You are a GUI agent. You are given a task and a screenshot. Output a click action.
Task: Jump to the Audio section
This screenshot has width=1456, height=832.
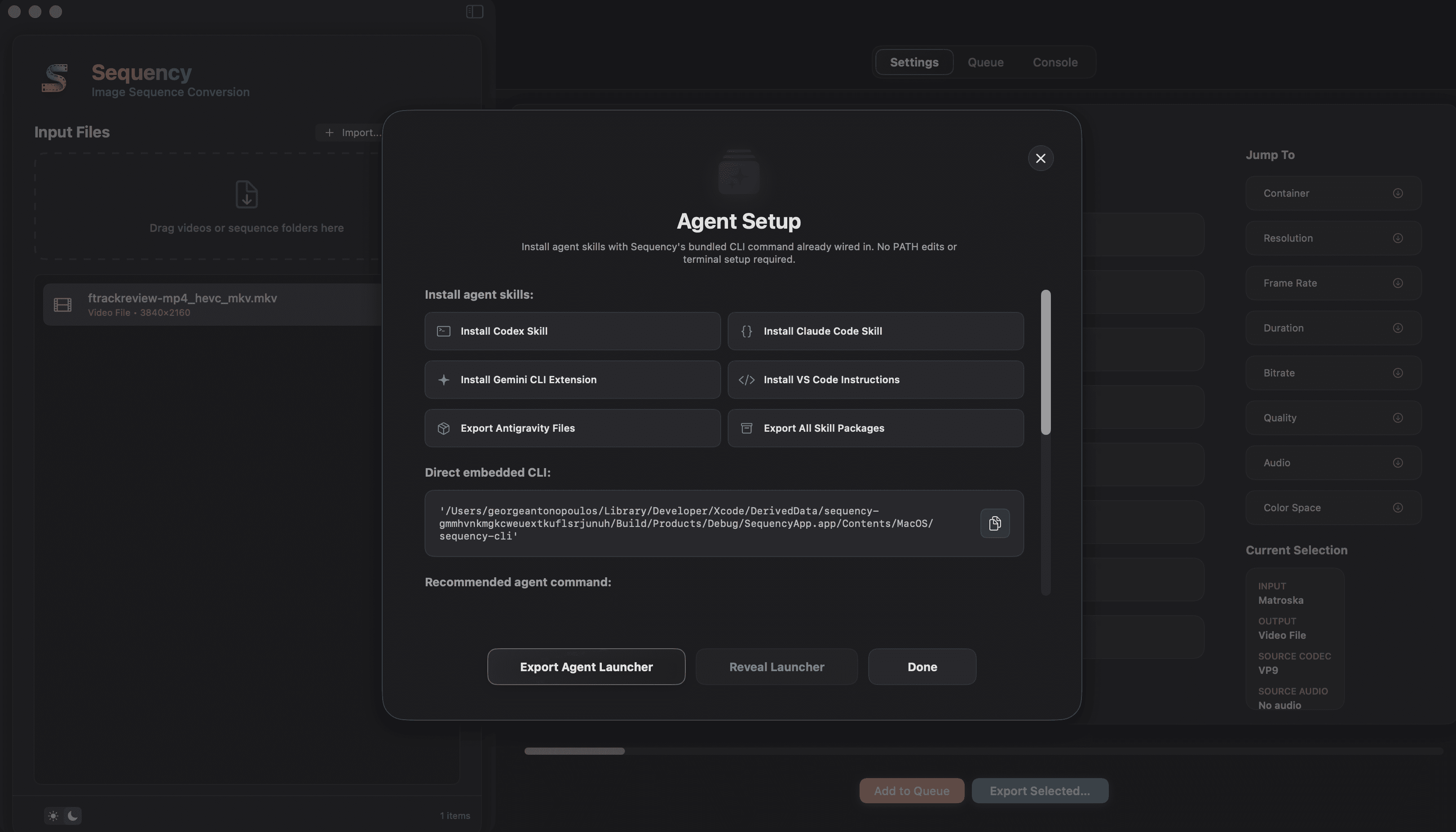pyautogui.click(x=1333, y=463)
